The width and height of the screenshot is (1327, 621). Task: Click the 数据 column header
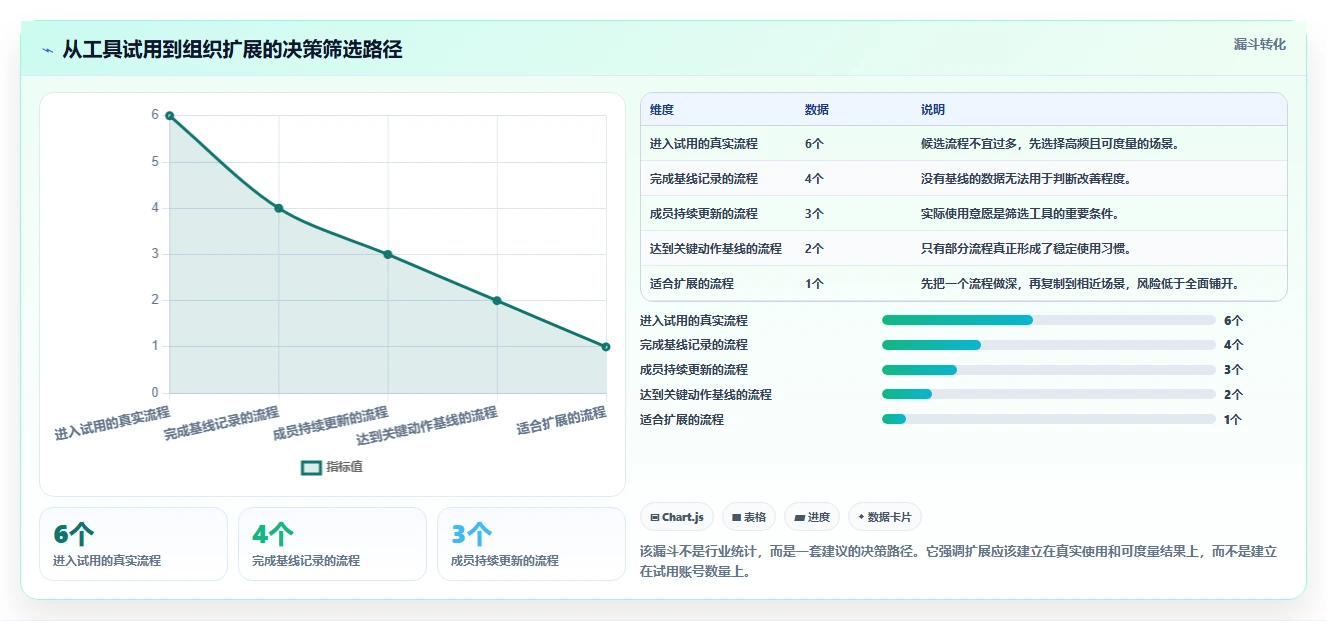click(816, 110)
